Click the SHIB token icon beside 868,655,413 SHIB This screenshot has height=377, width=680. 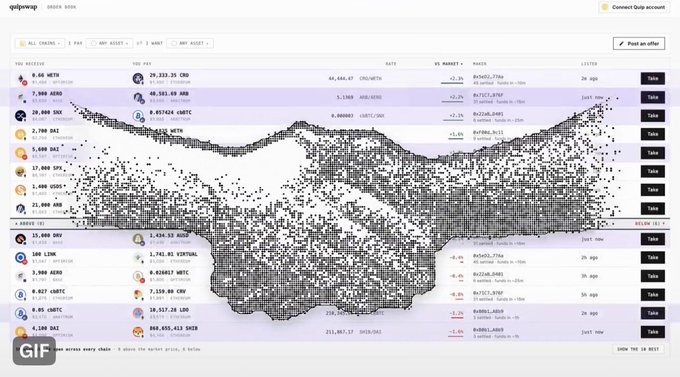(x=138, y=332)
